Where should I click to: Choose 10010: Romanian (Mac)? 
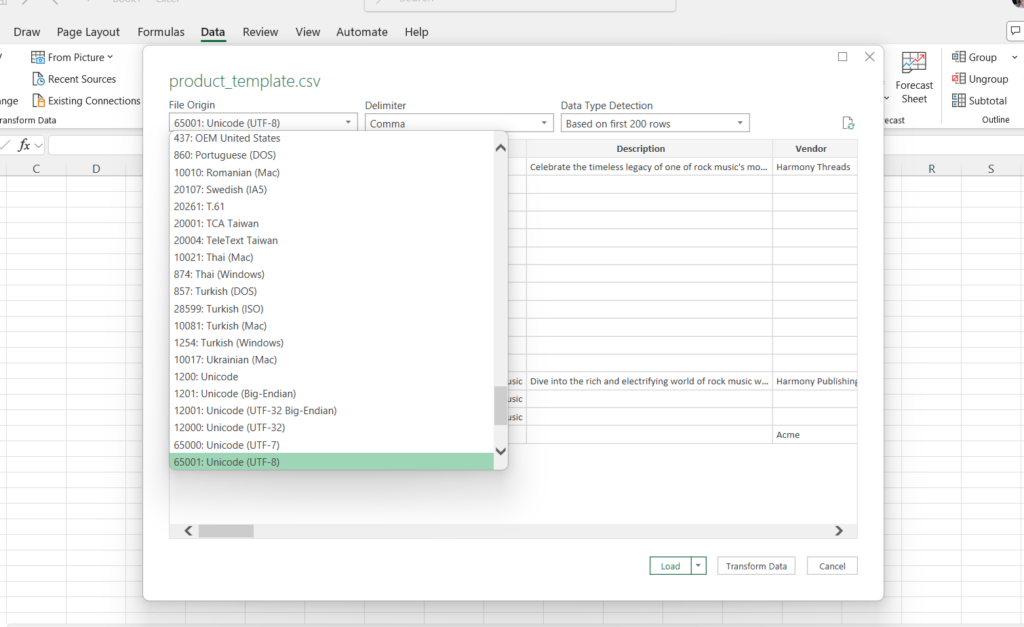coord(332,172)
